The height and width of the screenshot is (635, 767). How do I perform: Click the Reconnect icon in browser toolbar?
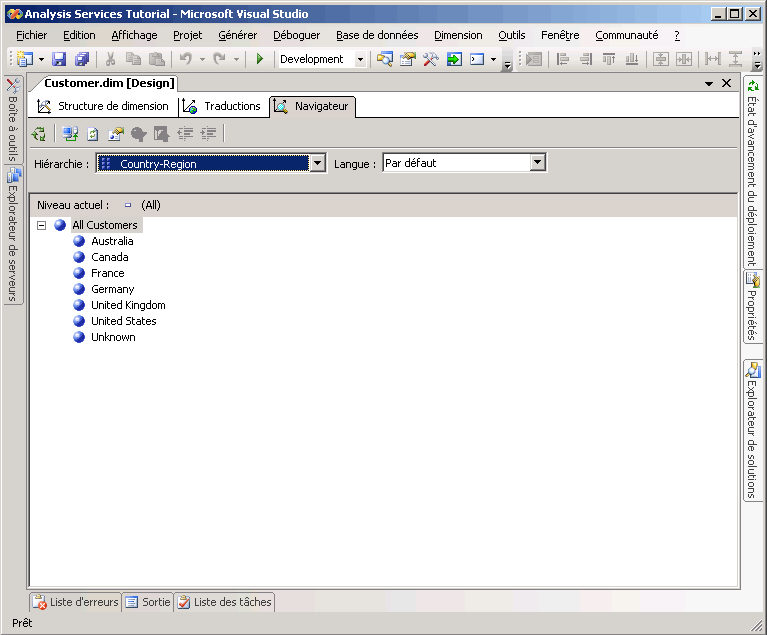click(x=70, y=134)
